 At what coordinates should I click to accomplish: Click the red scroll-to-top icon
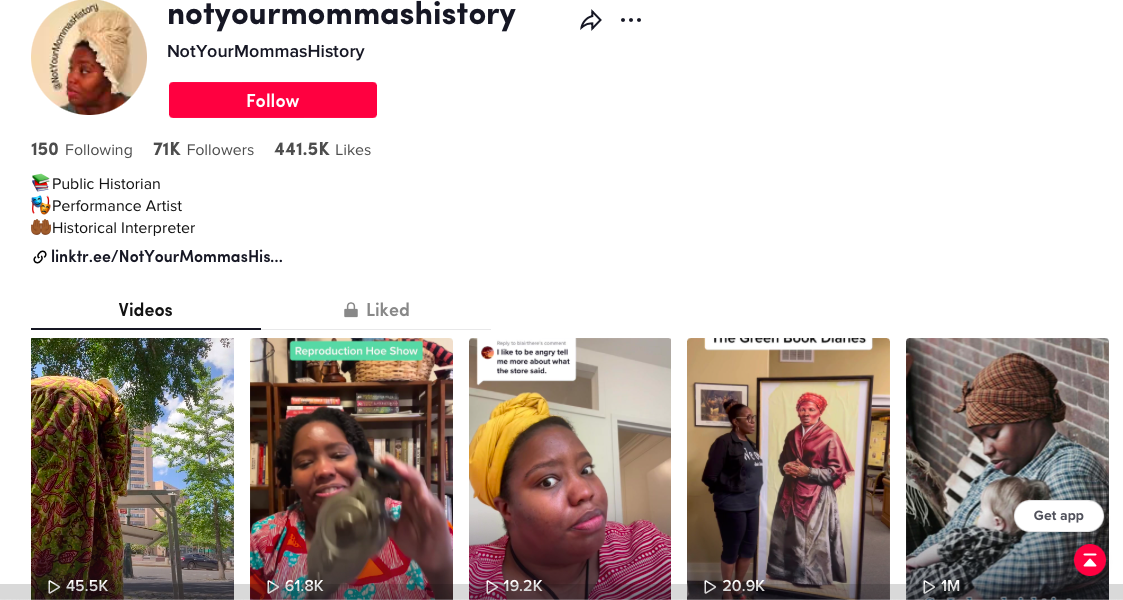click(x=1089, y=561)
